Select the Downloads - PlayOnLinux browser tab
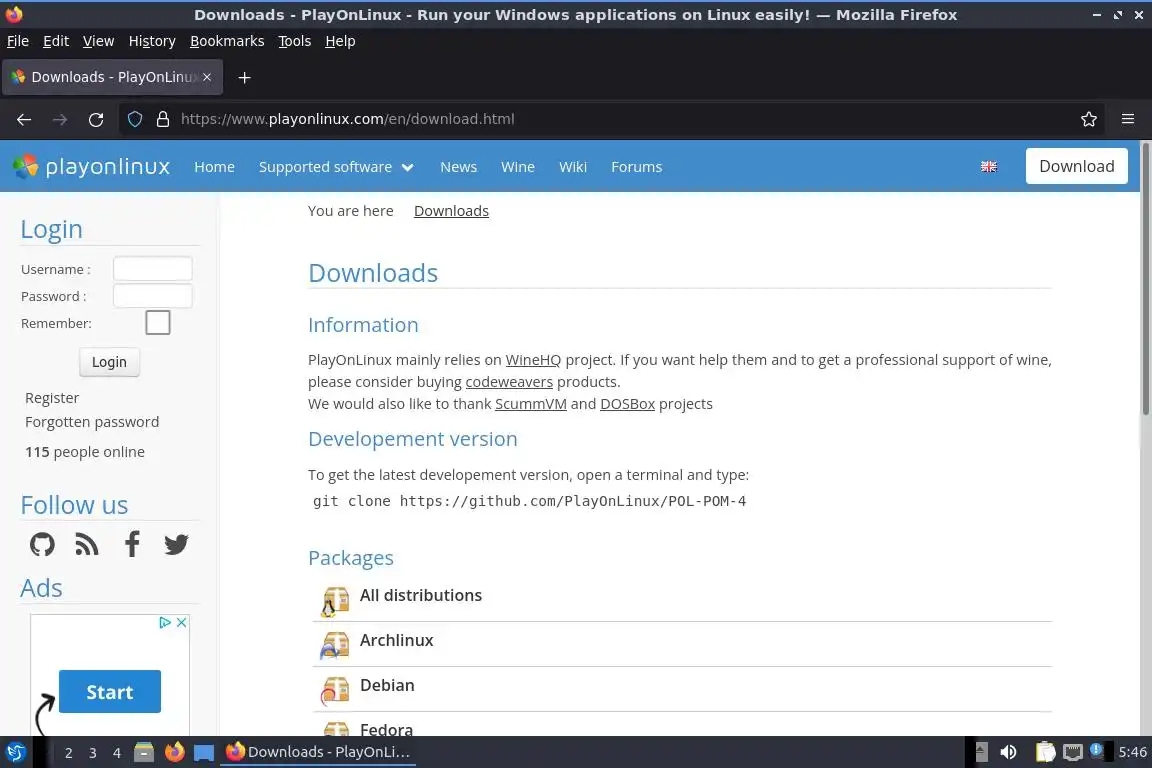 click(x=112, y=77)
